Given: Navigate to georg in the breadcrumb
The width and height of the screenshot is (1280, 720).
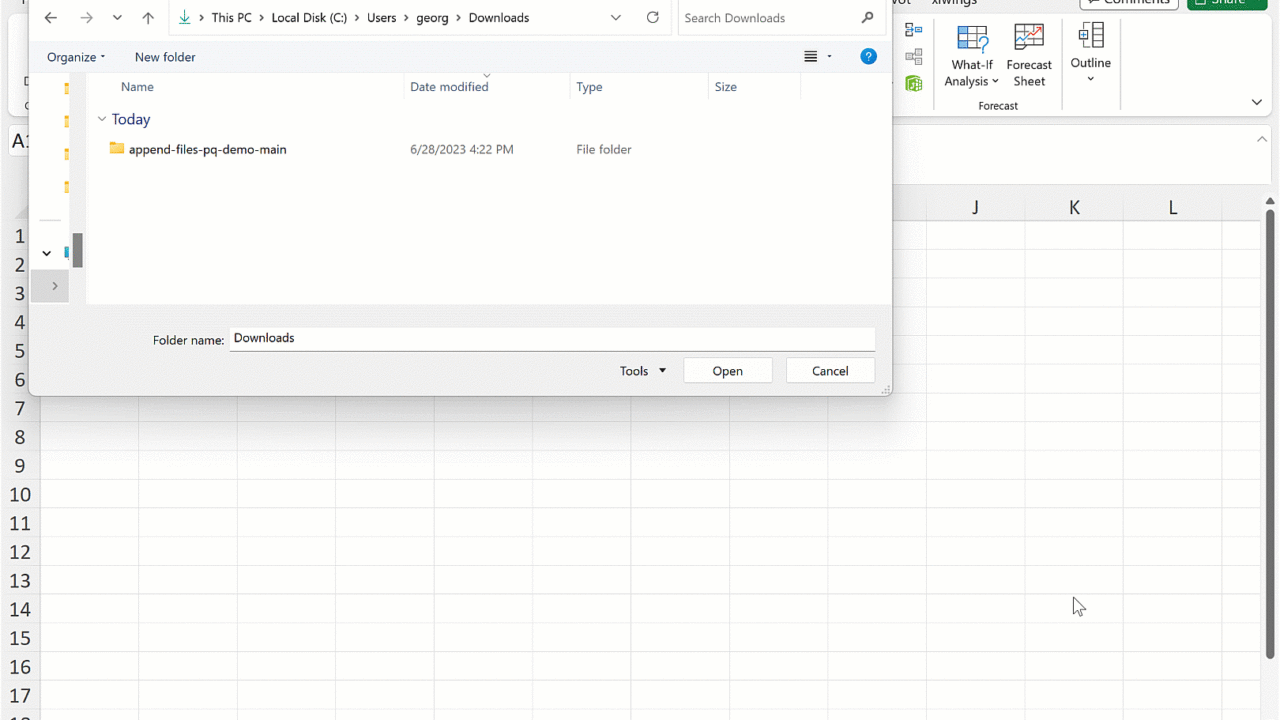Looking at the screenshot, I should coord(433,18).
